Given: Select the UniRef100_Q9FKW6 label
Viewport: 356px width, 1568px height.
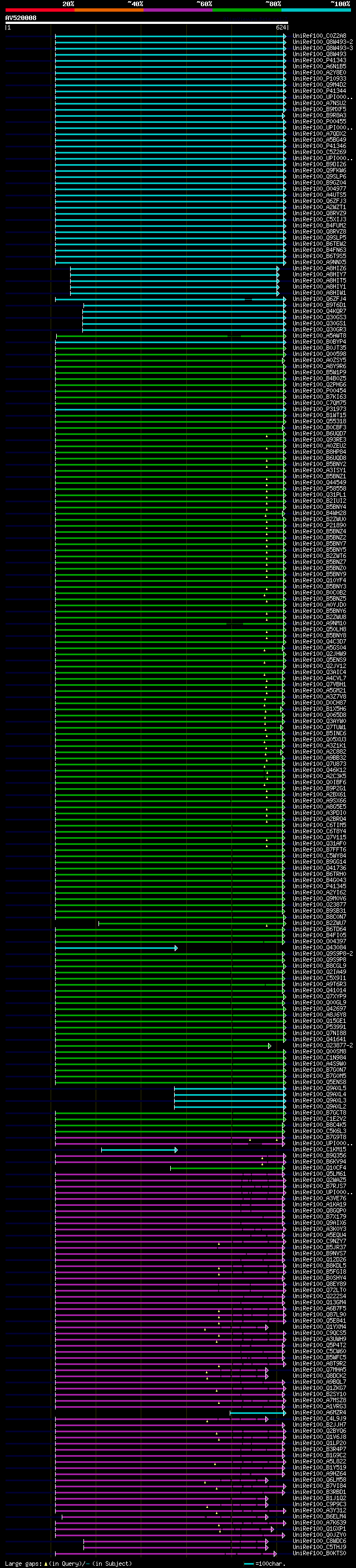Looking at the screenshot, I should click(x=319, y=170).
